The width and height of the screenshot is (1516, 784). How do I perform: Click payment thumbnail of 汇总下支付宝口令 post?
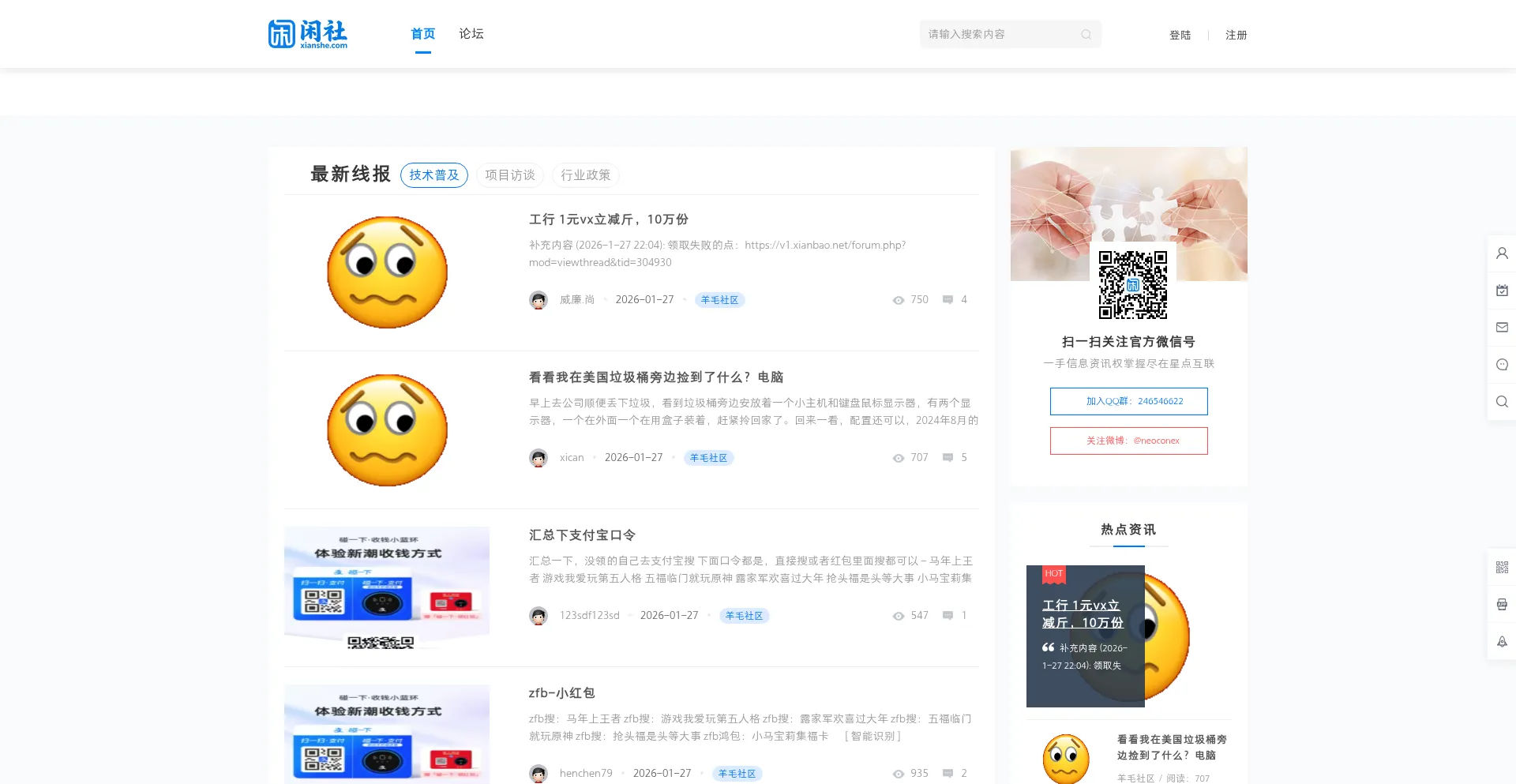click(387, 588)
